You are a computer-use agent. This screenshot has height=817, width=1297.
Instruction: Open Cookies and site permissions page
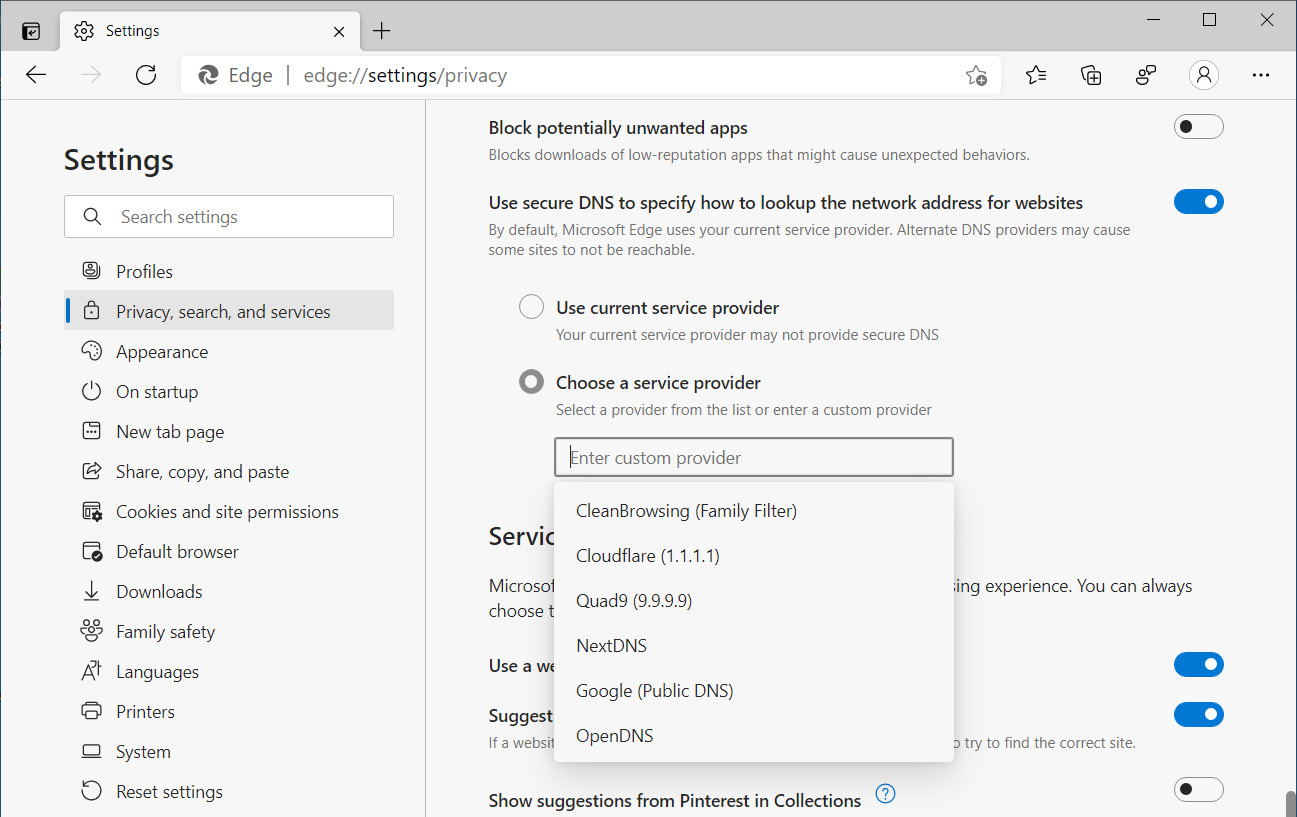tap(229, 511)
